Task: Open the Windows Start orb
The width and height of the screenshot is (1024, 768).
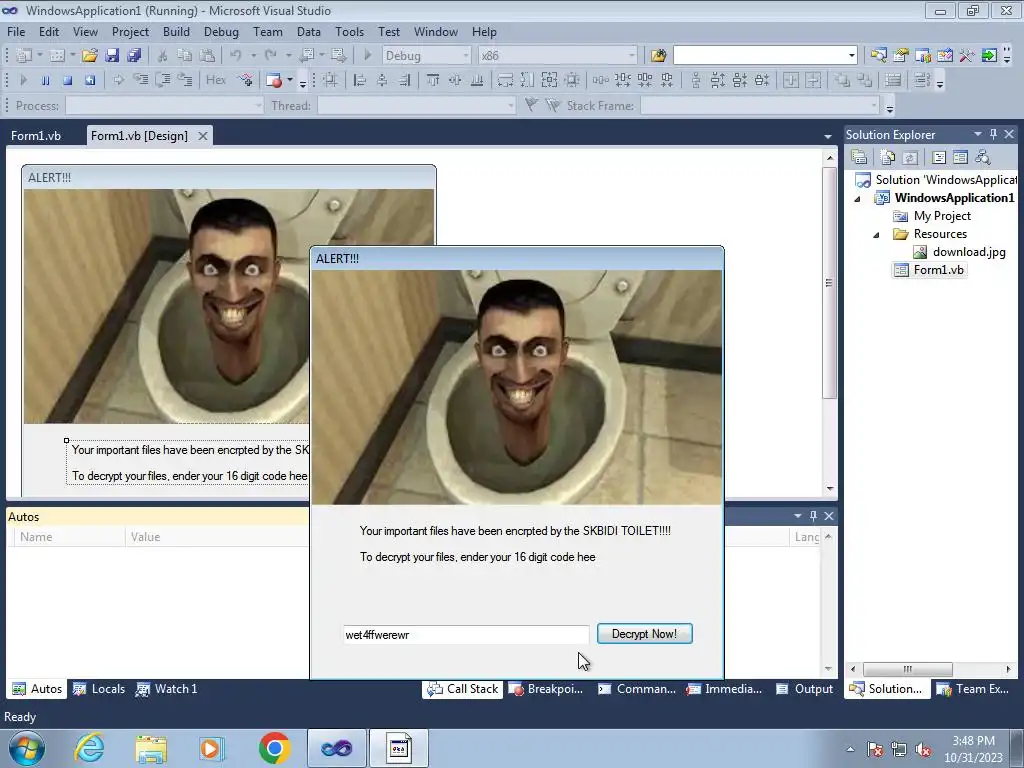Action: point(27,748)
